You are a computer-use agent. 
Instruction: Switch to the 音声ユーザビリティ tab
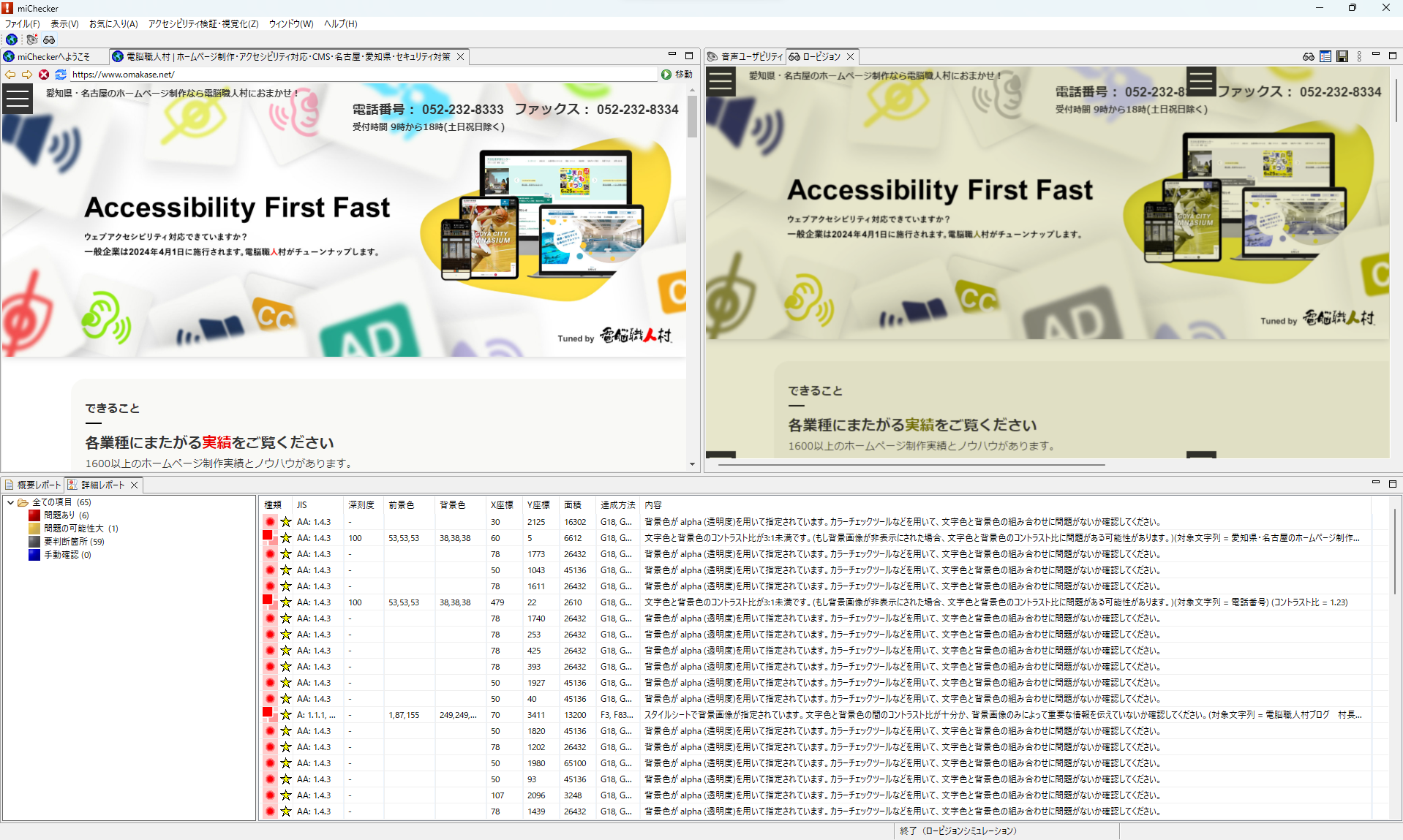pos(745,56)
